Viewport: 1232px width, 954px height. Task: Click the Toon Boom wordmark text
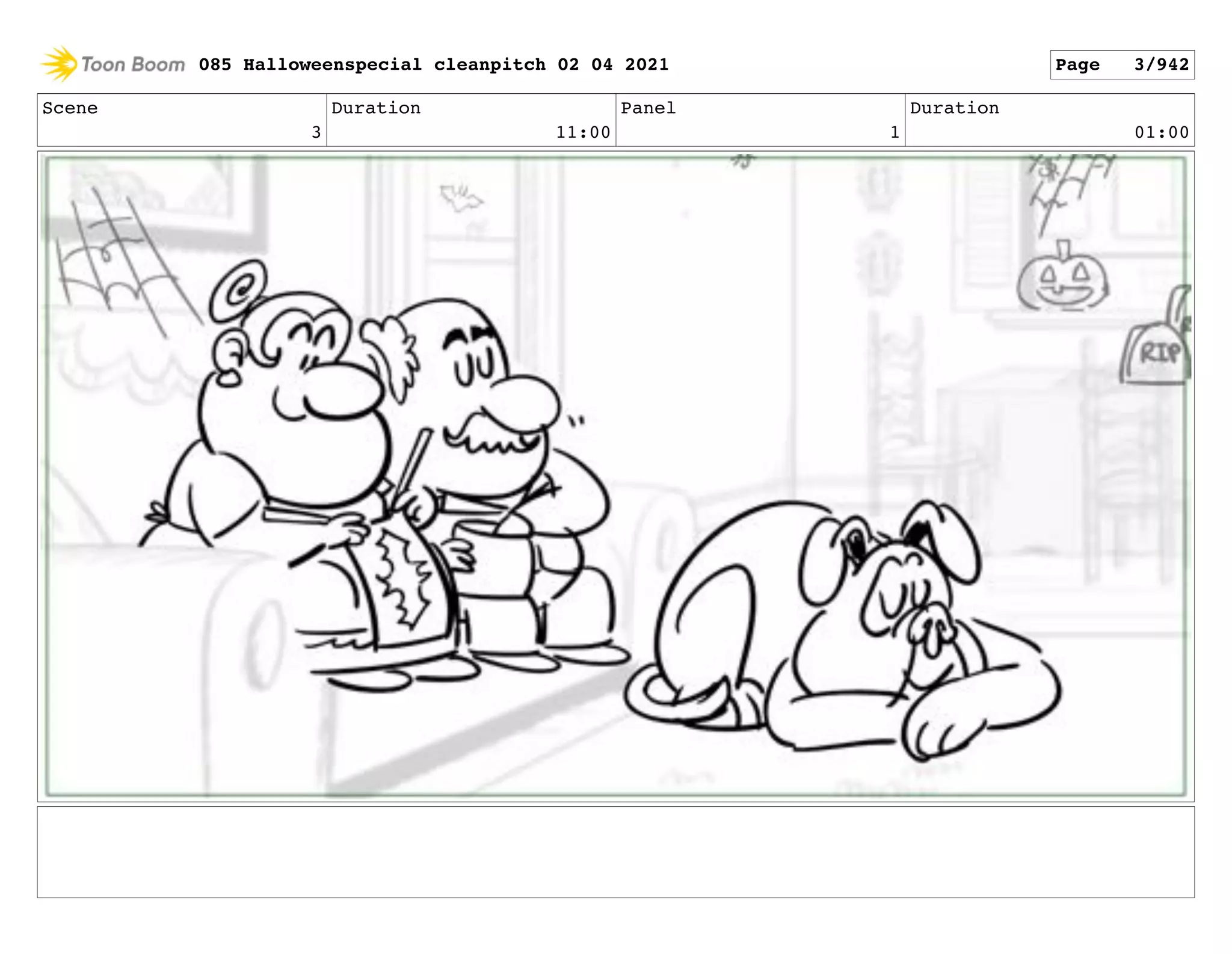[x=133, y=64]
